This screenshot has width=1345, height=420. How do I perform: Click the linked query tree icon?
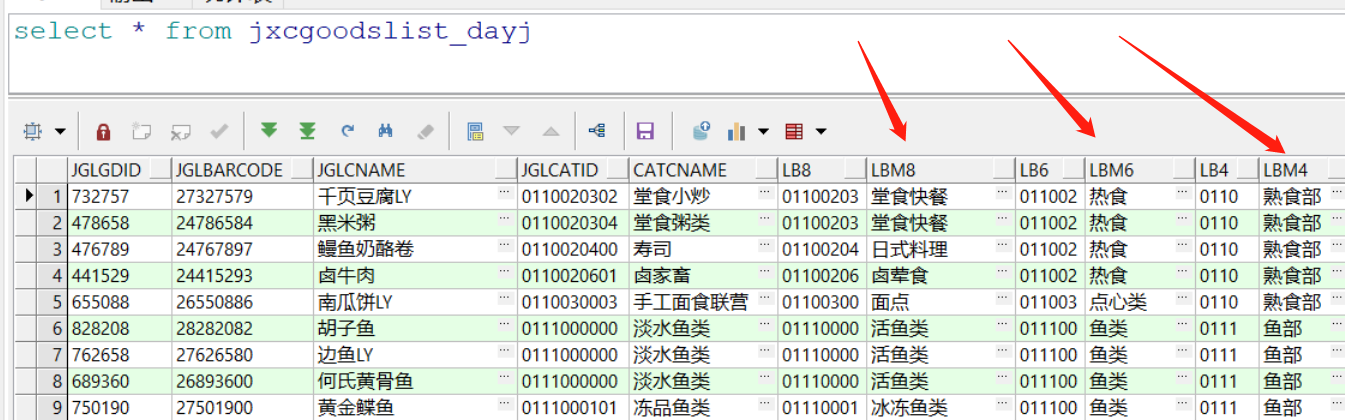click(597, 131)
